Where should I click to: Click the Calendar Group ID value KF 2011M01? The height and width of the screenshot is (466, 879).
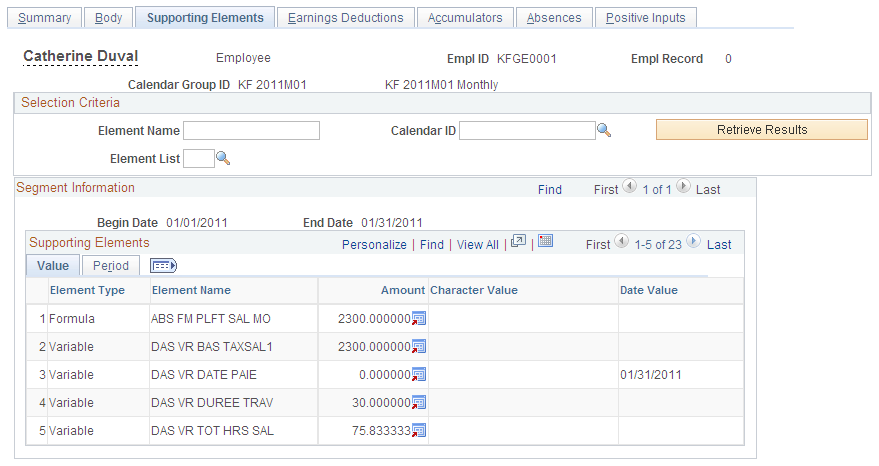point(272,85)
